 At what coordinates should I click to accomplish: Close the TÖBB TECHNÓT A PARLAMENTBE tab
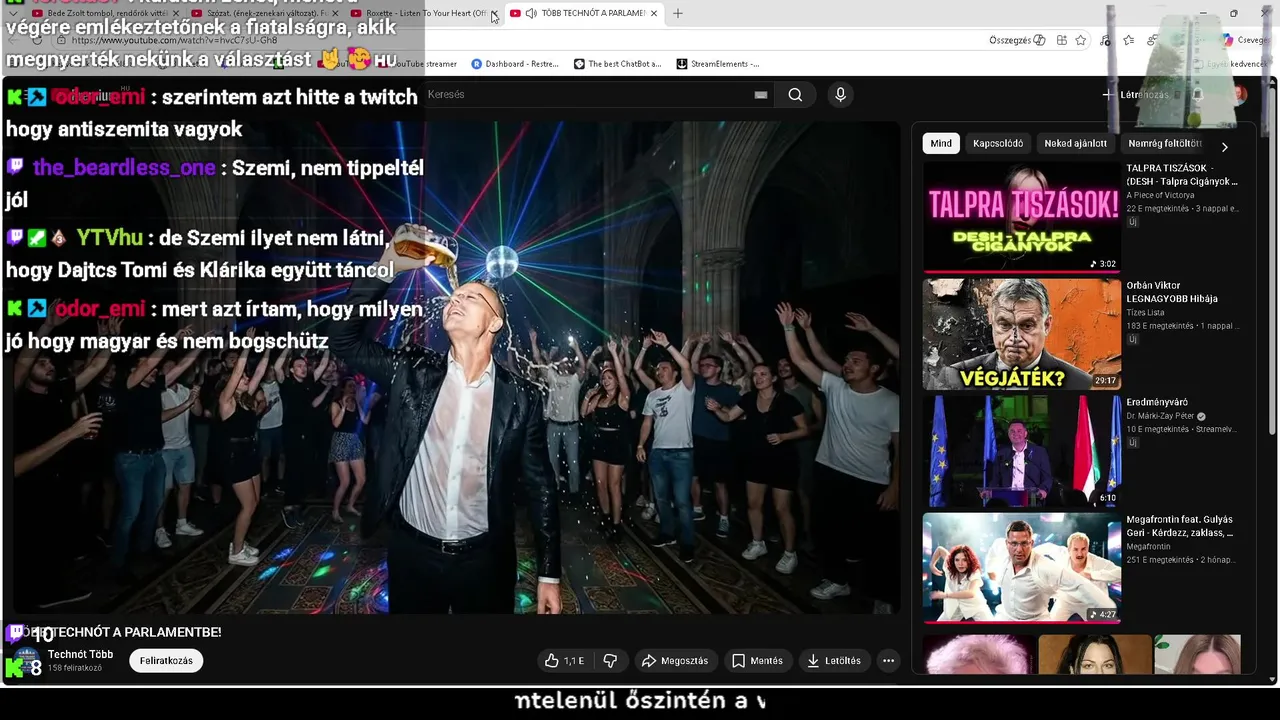coord(654,13)
